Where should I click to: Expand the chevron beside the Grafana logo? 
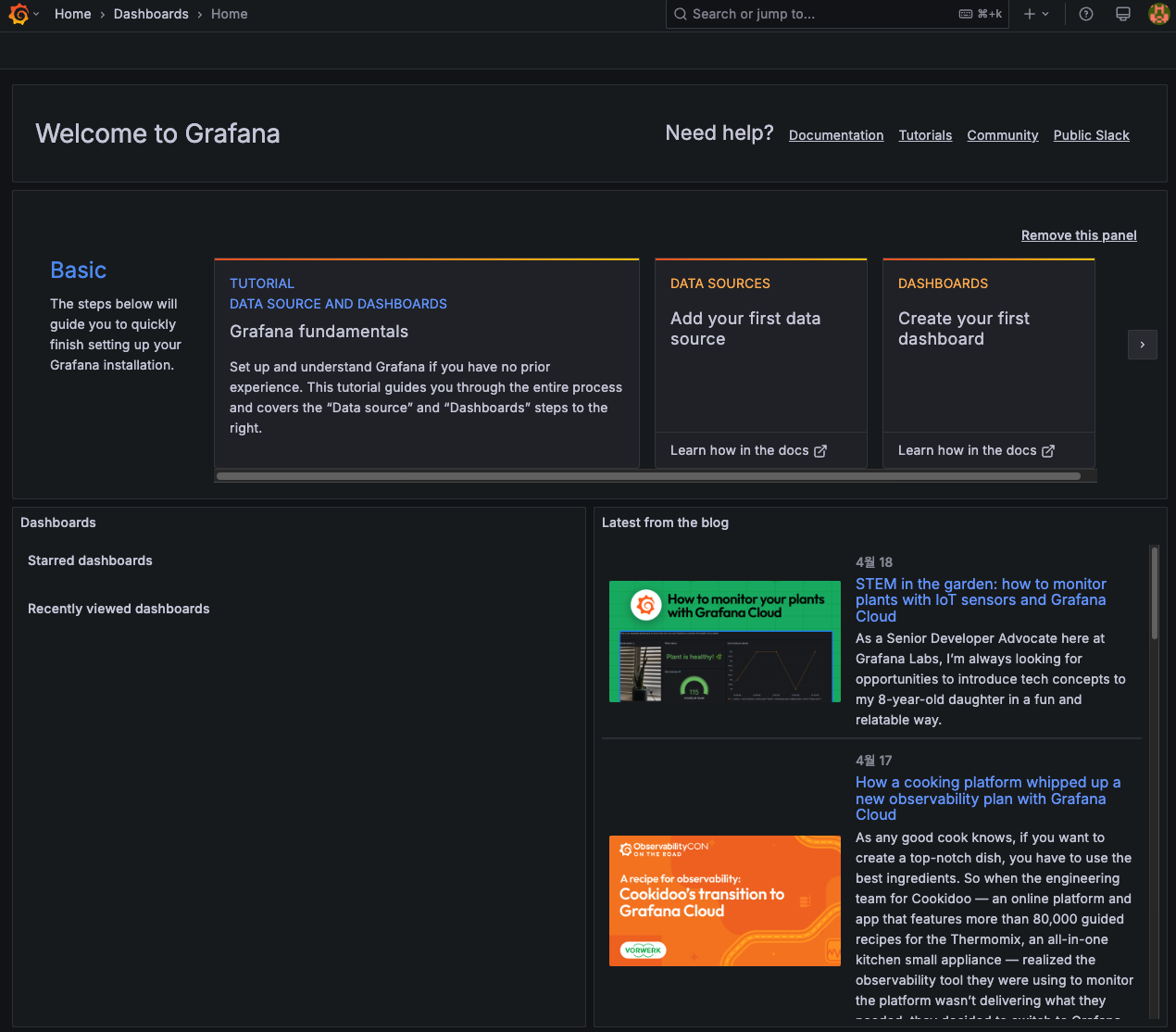[36, 14]
